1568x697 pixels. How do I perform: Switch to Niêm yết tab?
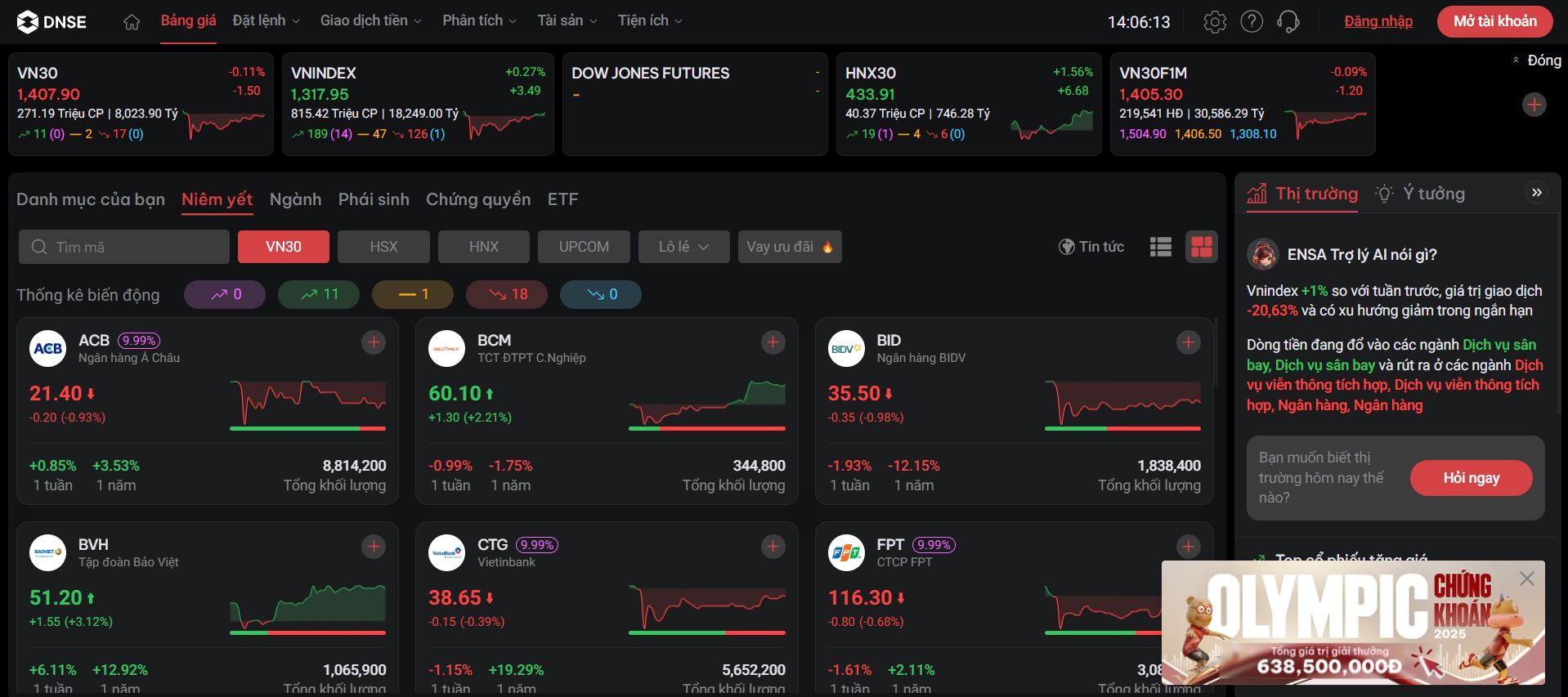coord(217,199)
